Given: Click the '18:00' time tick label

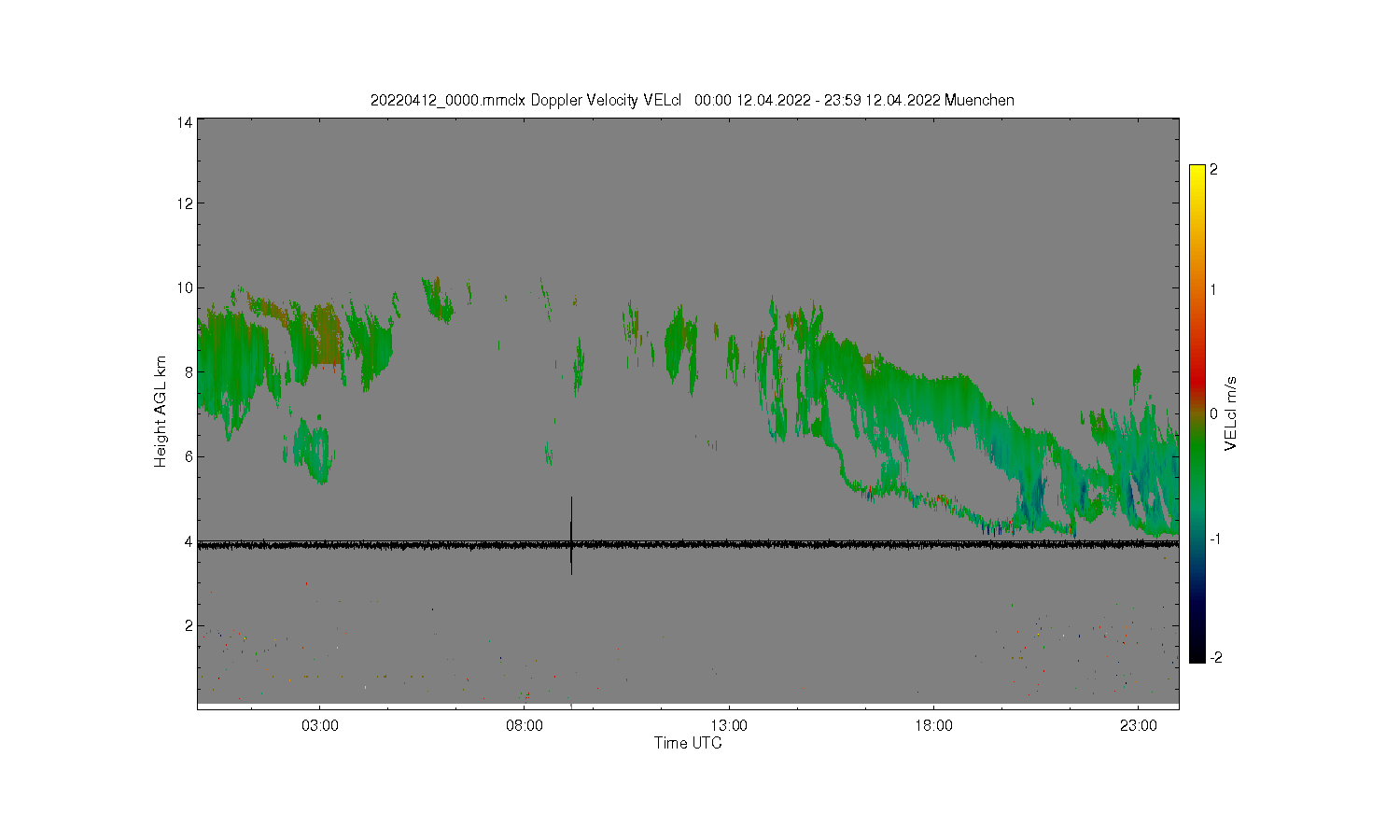Looking at the screenshot, I should click(x=933, y=725).
